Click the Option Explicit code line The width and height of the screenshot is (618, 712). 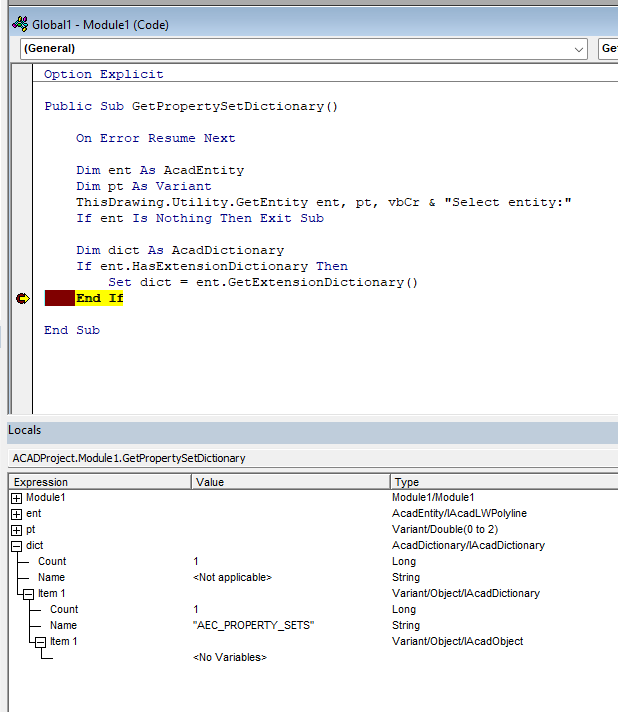coord(104,74)
